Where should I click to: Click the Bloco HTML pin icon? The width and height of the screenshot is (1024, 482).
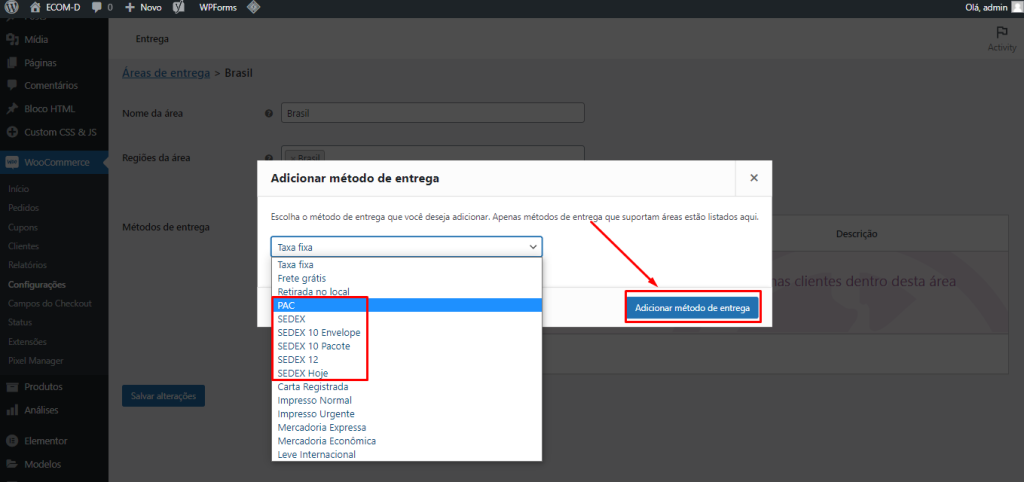12,108
